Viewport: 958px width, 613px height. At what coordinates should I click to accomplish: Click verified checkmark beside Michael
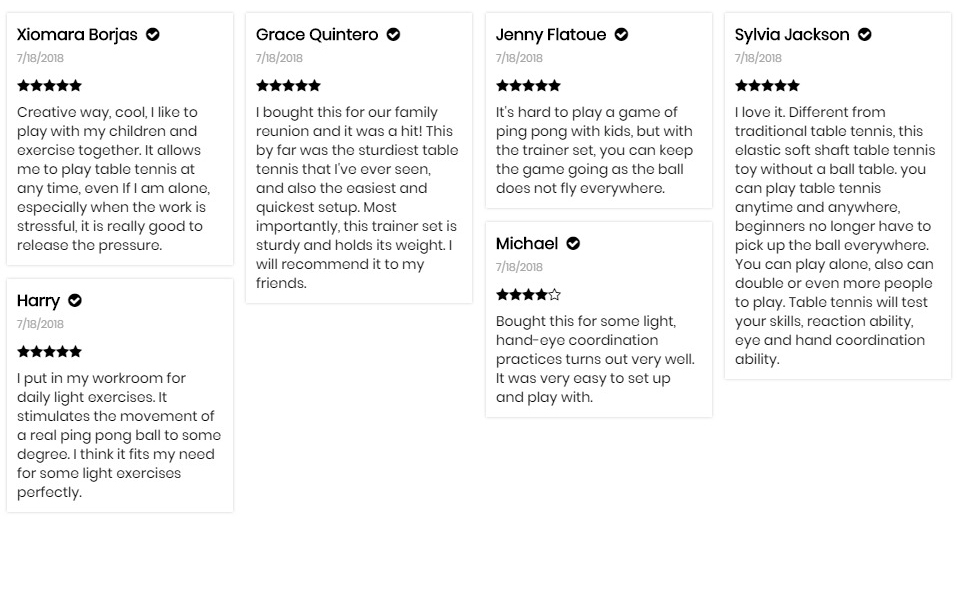573,244
